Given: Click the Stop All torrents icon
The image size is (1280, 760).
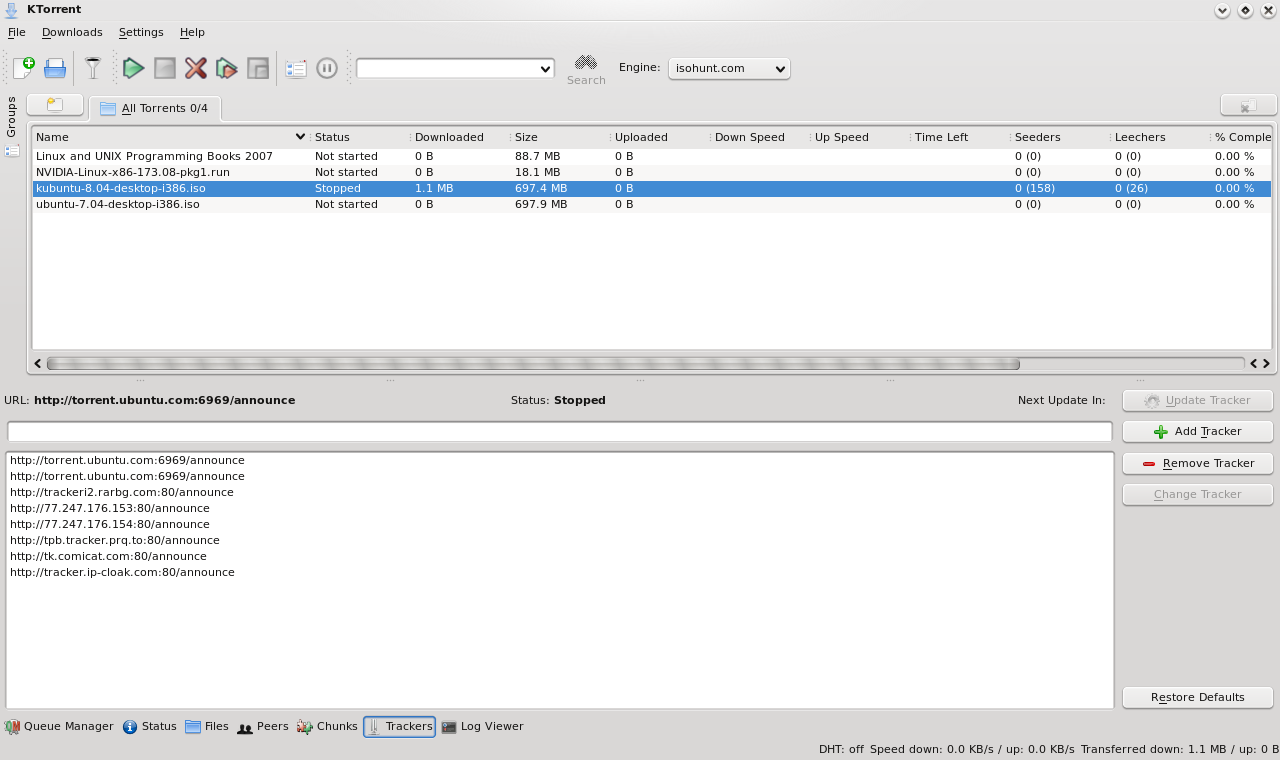Looking at the screenshot, I should (258, 68).
